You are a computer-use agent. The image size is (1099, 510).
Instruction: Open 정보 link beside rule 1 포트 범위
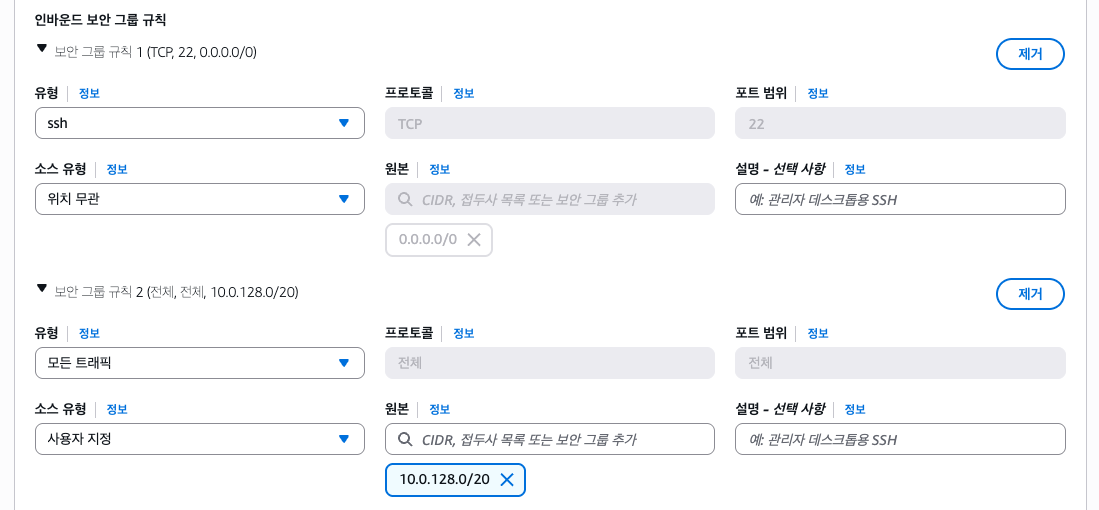click(x=818, y=93)
